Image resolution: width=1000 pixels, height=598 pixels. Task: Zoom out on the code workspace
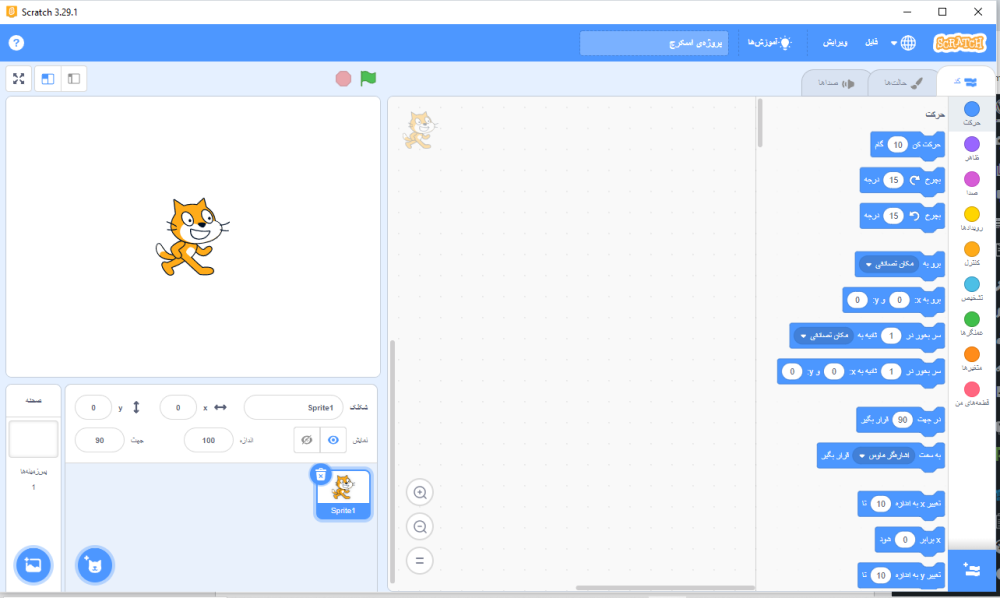point(420,526)
